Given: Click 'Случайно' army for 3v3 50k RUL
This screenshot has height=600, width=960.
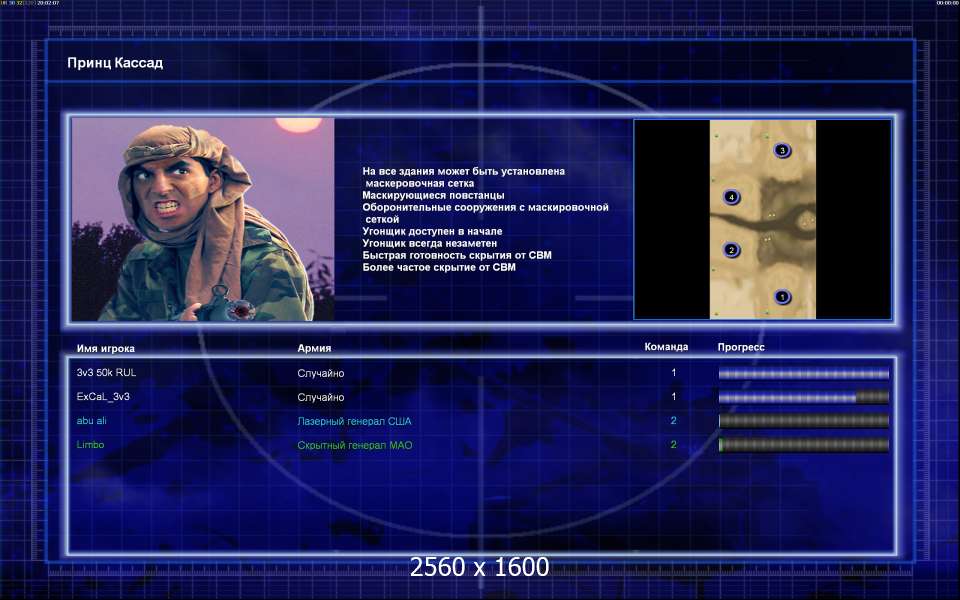Looking at the screenshot, I should click(x=321, y=373).
